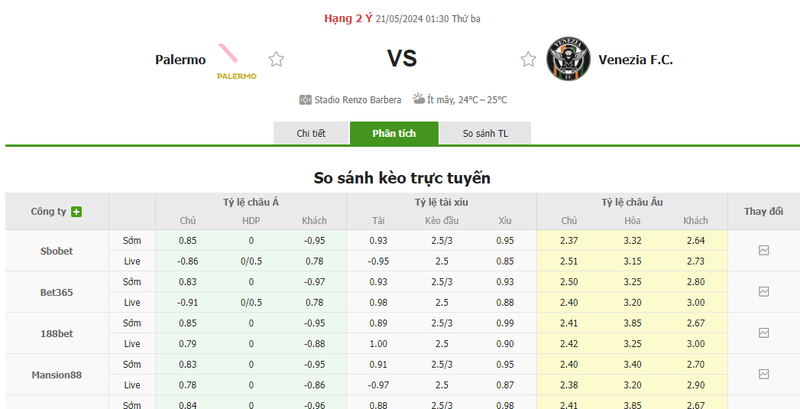Click Sbobet early home odds 2.37

tap(568, 241)
